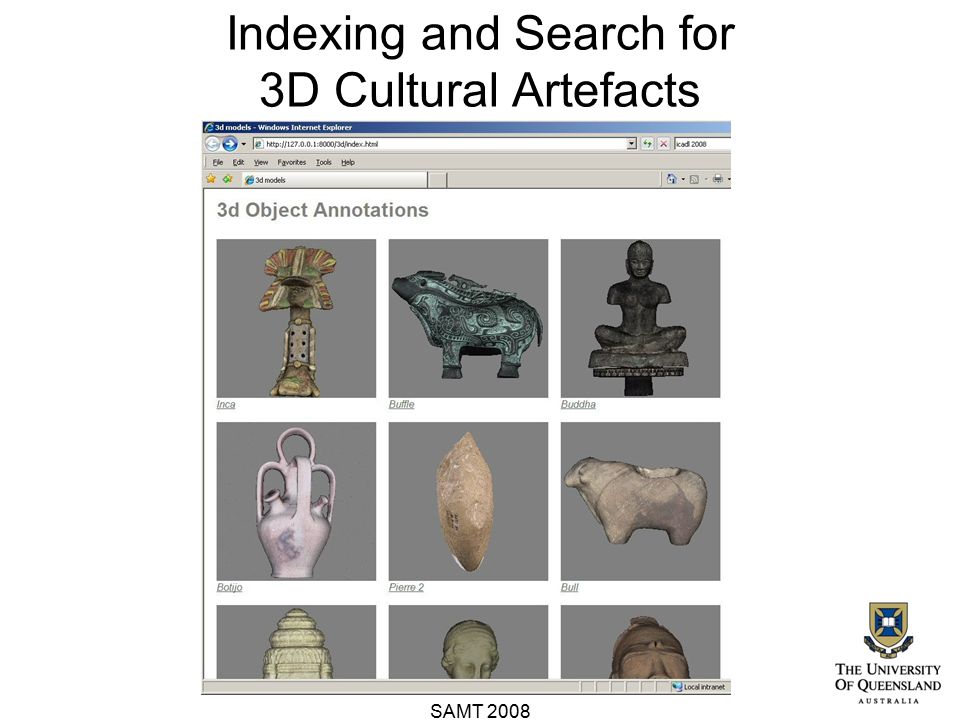This screenshot has height=720, width=960.
Task: Open the Tools menu
Action: 324,162
